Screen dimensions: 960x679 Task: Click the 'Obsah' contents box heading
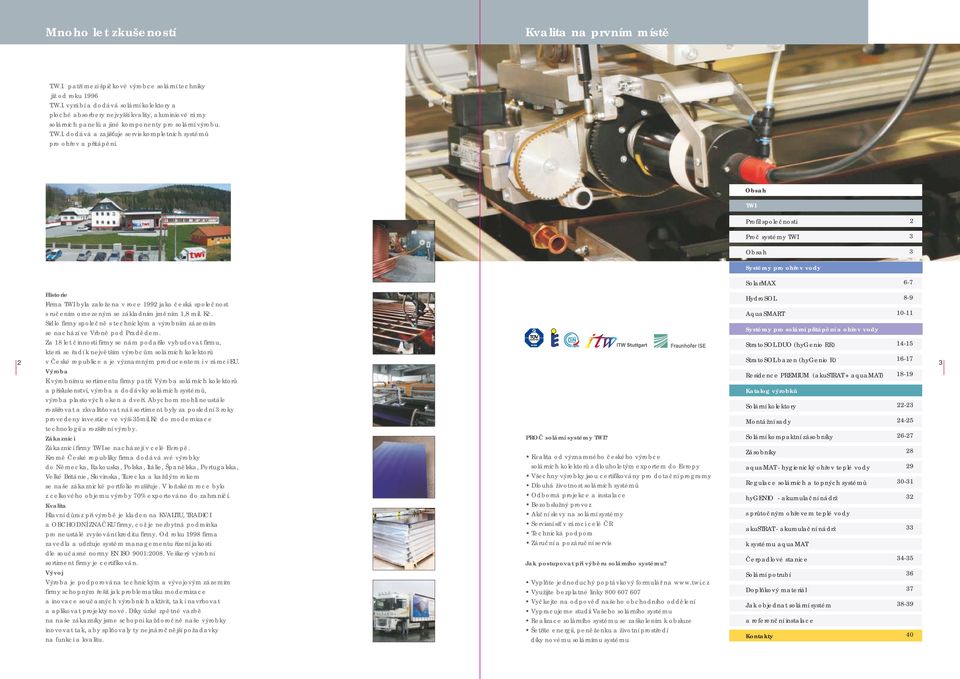click(x=825, y=190)
